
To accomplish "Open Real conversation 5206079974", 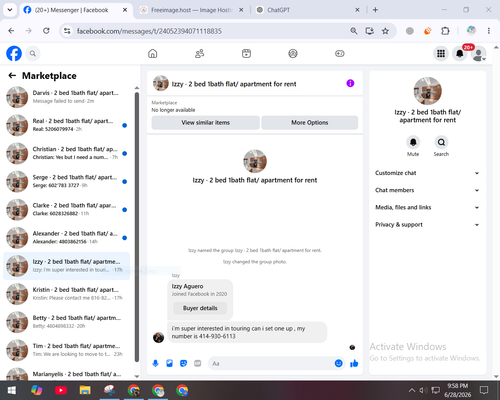I will [x=66, y=125].
